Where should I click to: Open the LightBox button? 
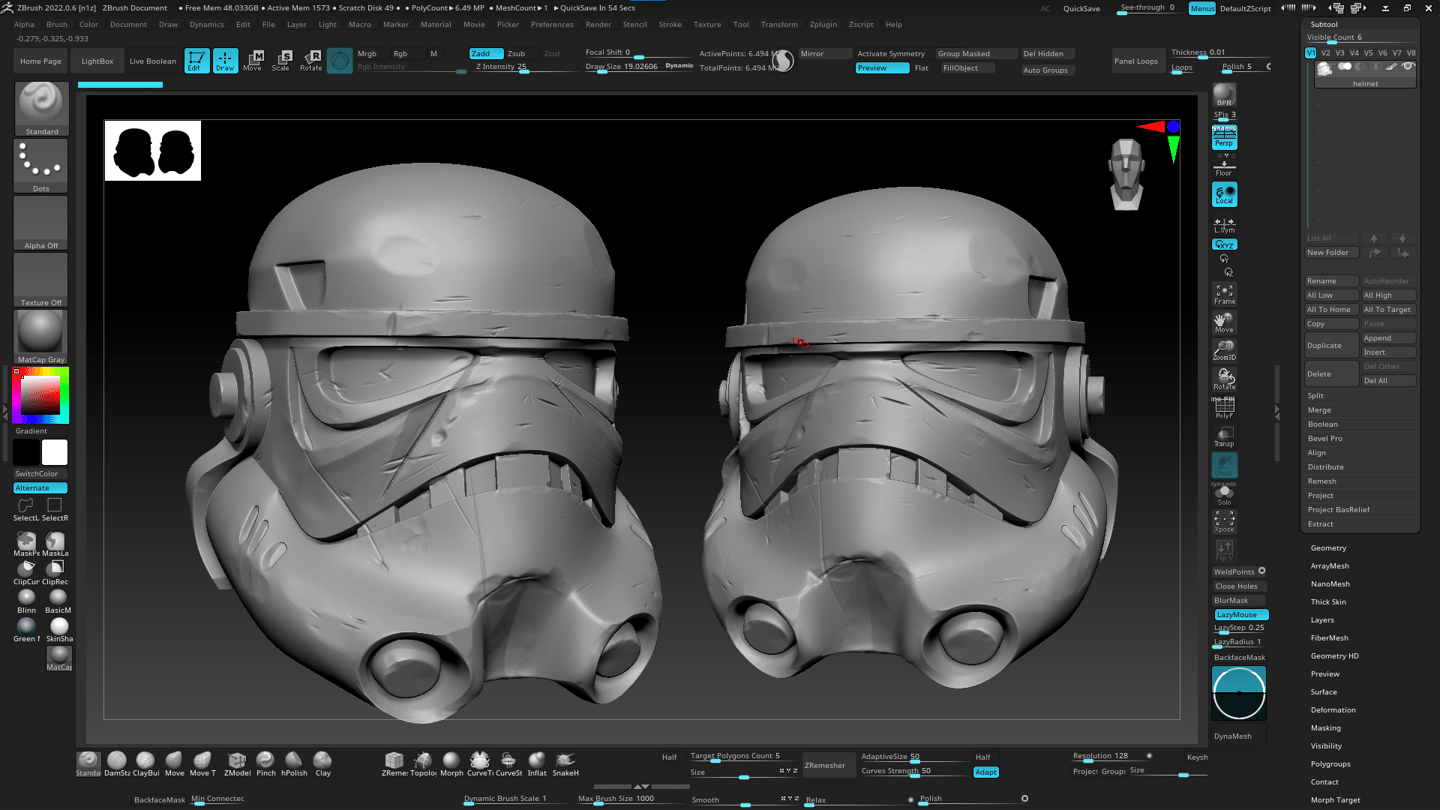point(97,61)
